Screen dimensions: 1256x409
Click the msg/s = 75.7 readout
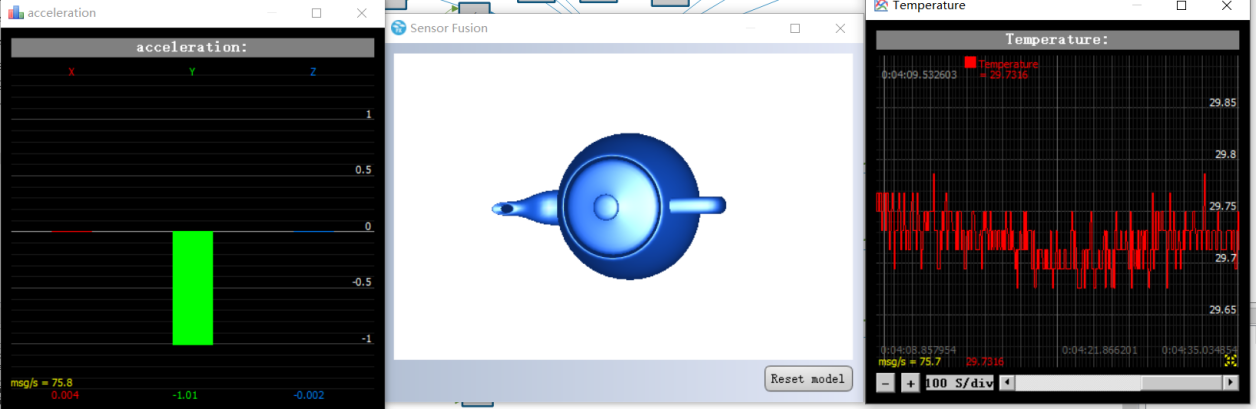coord(910,362)
